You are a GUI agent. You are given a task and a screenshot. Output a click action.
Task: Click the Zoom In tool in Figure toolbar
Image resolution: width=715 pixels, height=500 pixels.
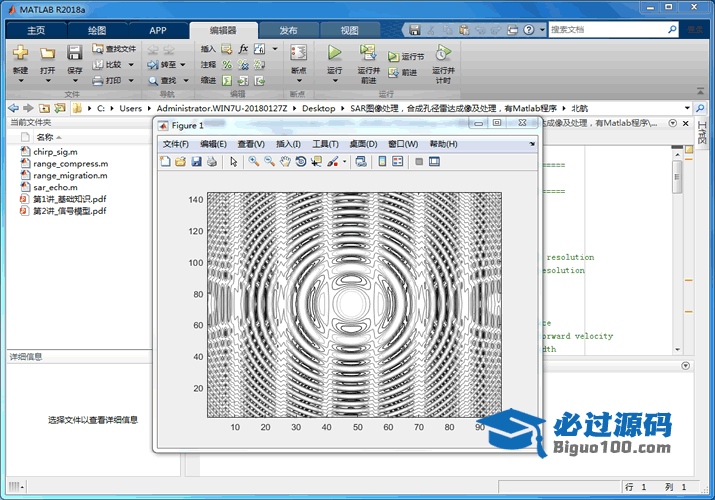pyautogui.click(x=254, y=161)
